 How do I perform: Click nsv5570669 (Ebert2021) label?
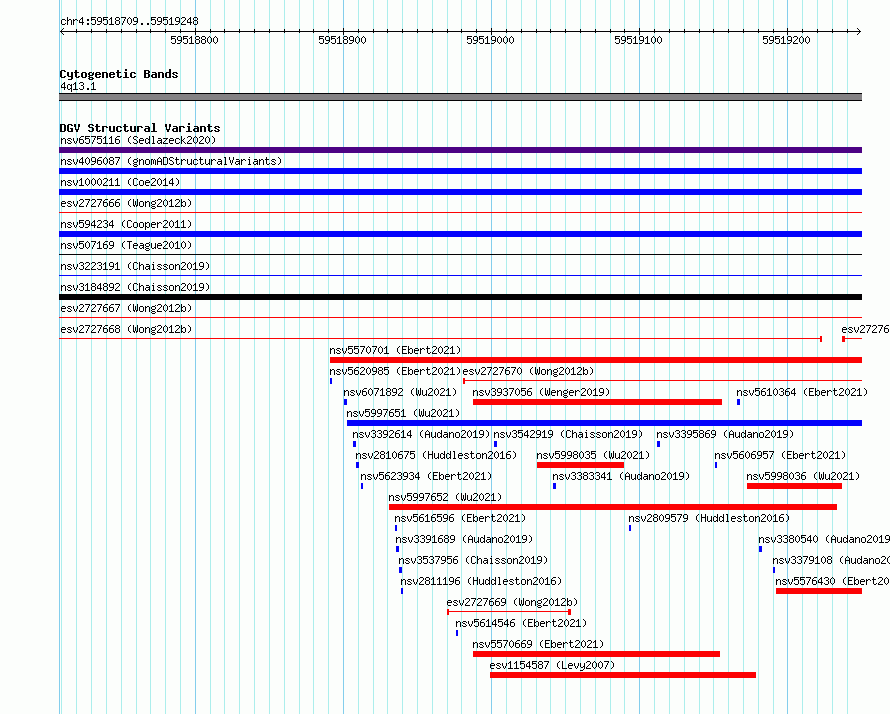[538, 644]
